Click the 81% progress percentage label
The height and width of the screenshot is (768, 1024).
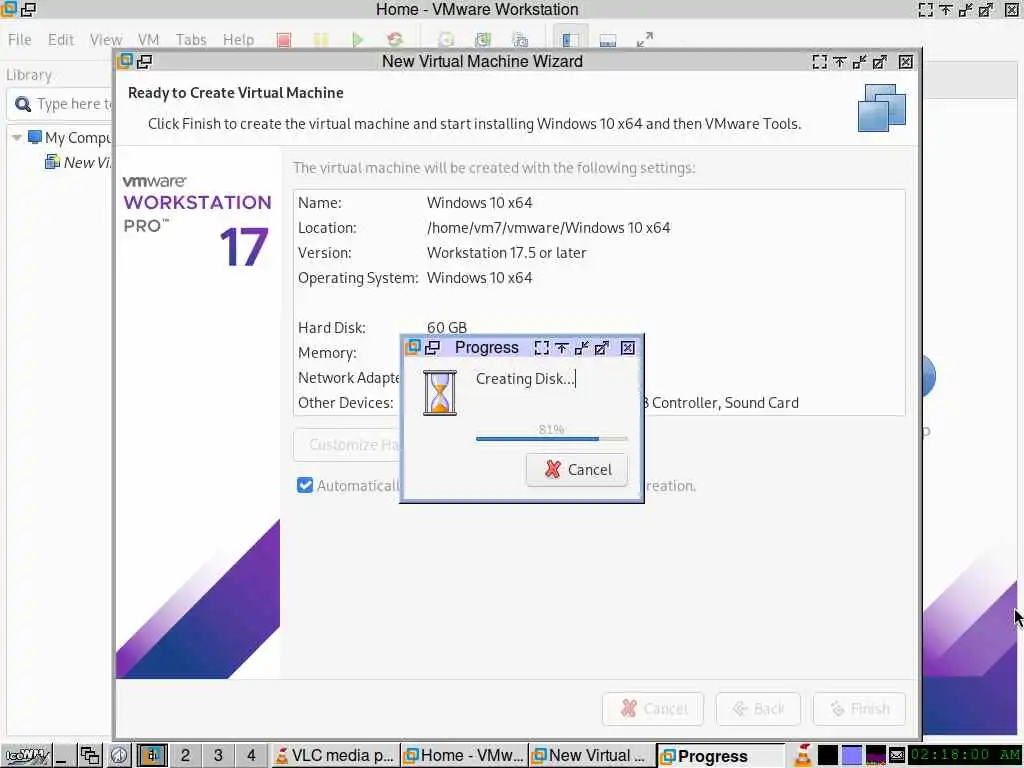point(551,429)
